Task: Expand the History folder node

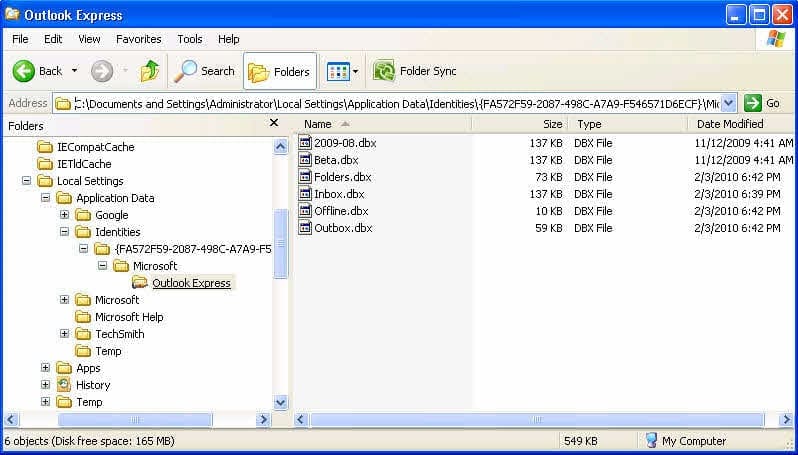Action: (45, 385)
